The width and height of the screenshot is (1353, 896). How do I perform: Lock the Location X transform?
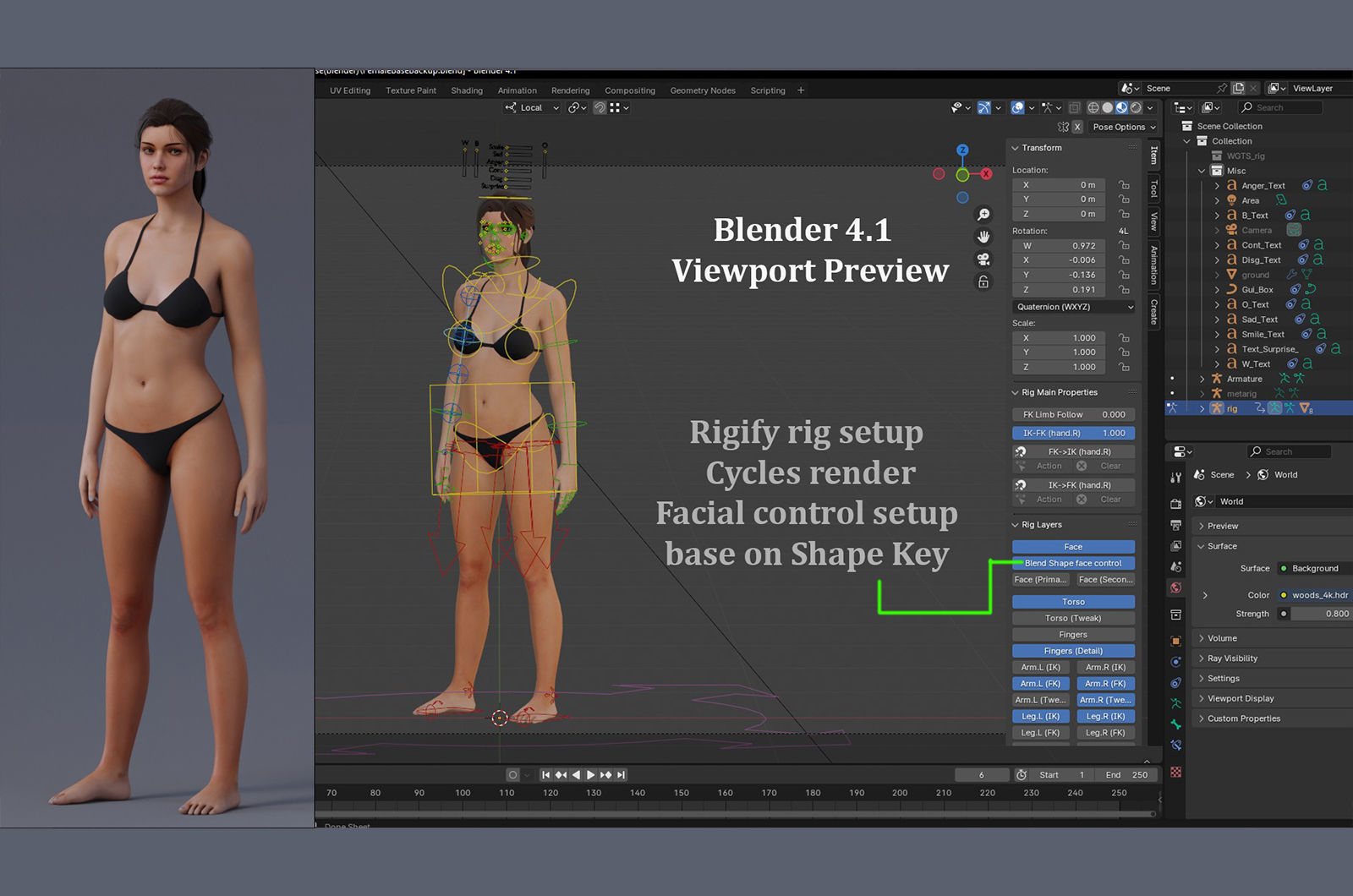point(1124,185)
